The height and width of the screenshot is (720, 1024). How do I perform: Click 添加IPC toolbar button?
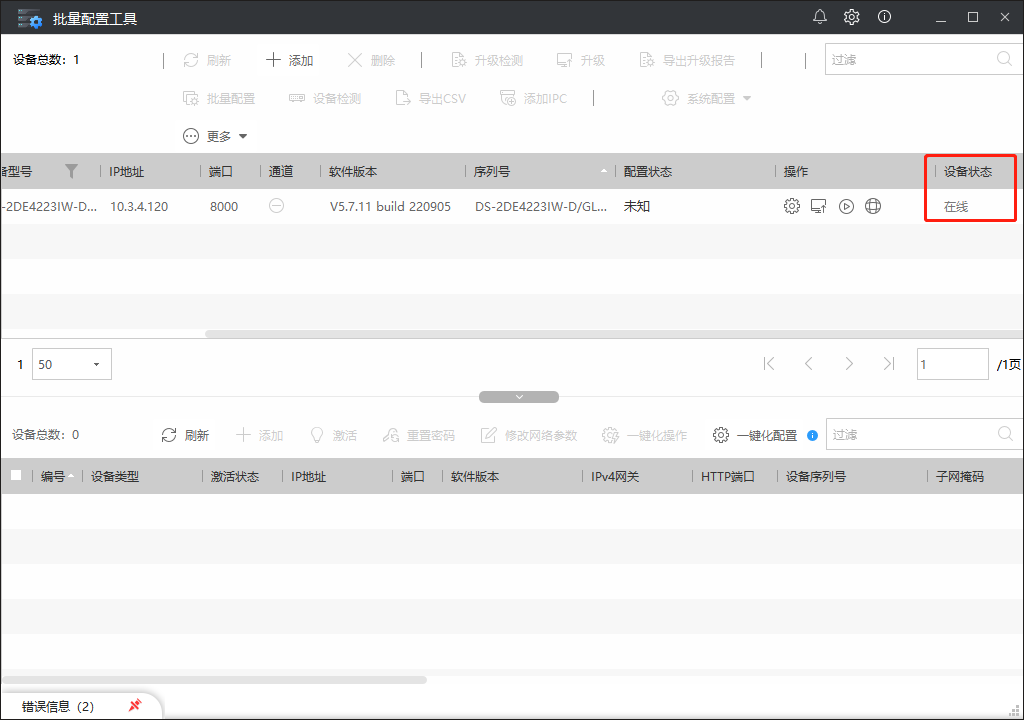tap(534, 99)
